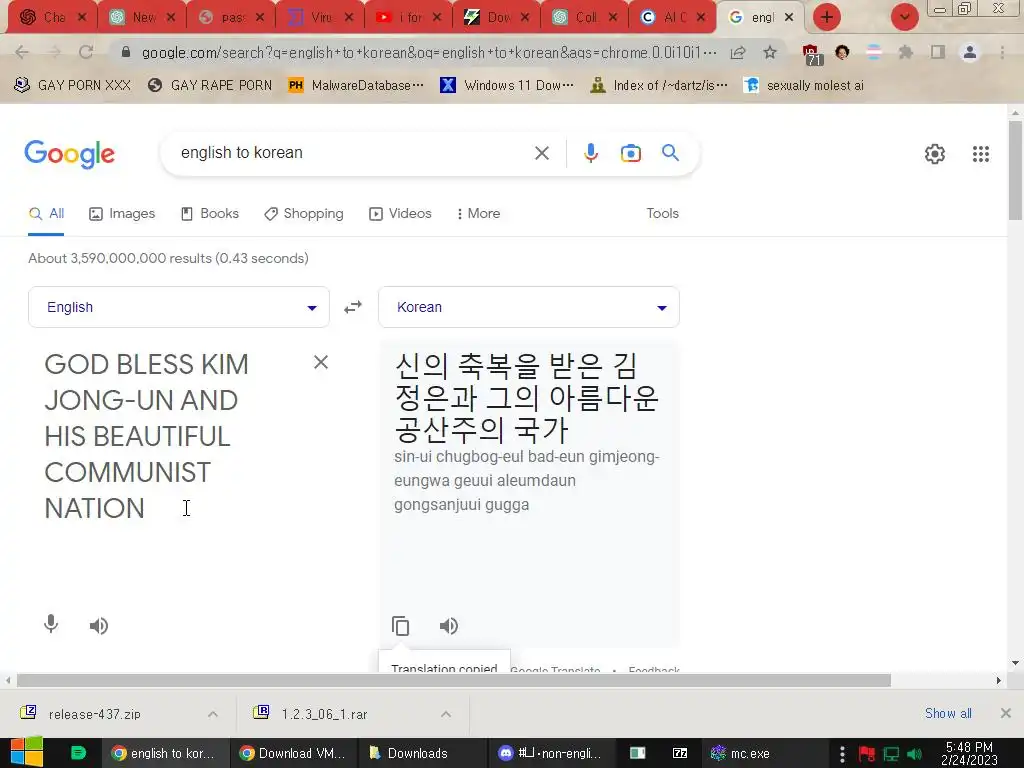The image size is (1024, 768).
Task: Share this page from the address bar
Action: tap(738, 52)
